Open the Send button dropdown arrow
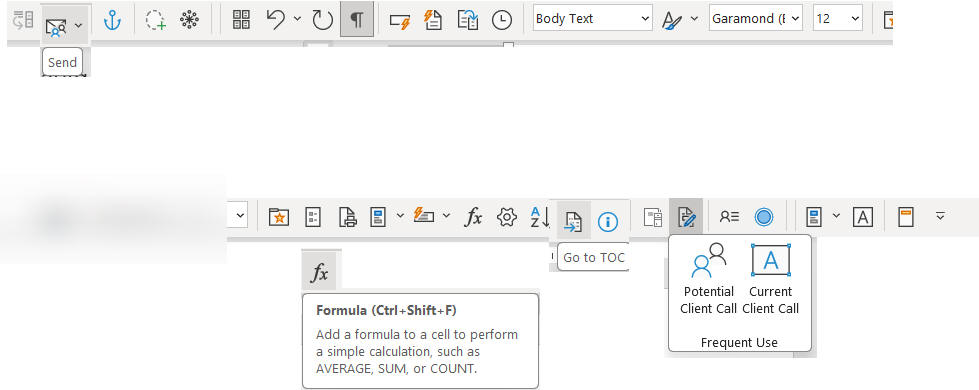Image resolution: width=979 pixels, height=390 pixels. [x=78, y=26]
